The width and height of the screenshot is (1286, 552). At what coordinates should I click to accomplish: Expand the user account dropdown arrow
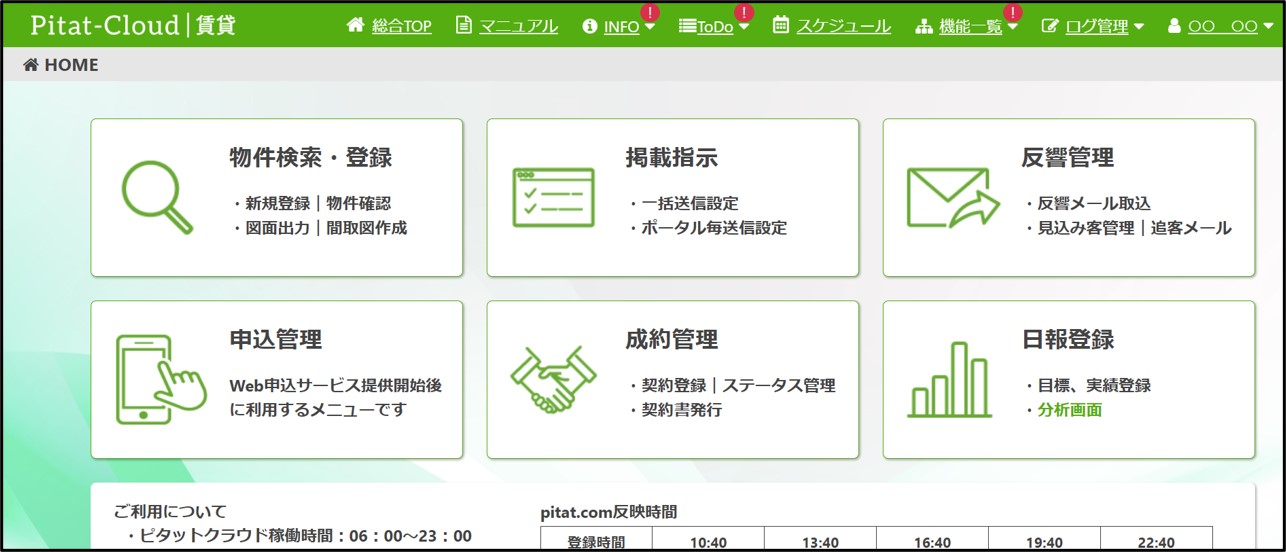[1267, 28]
